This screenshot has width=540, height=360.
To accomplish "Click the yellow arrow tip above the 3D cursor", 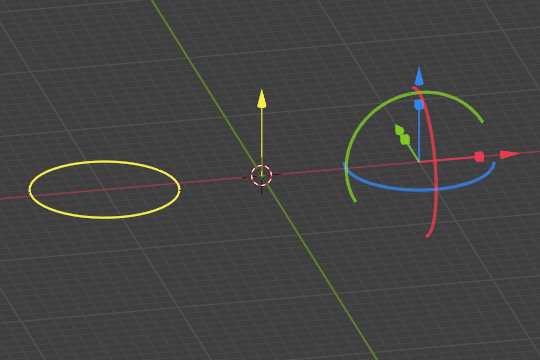I will (262, 99).
